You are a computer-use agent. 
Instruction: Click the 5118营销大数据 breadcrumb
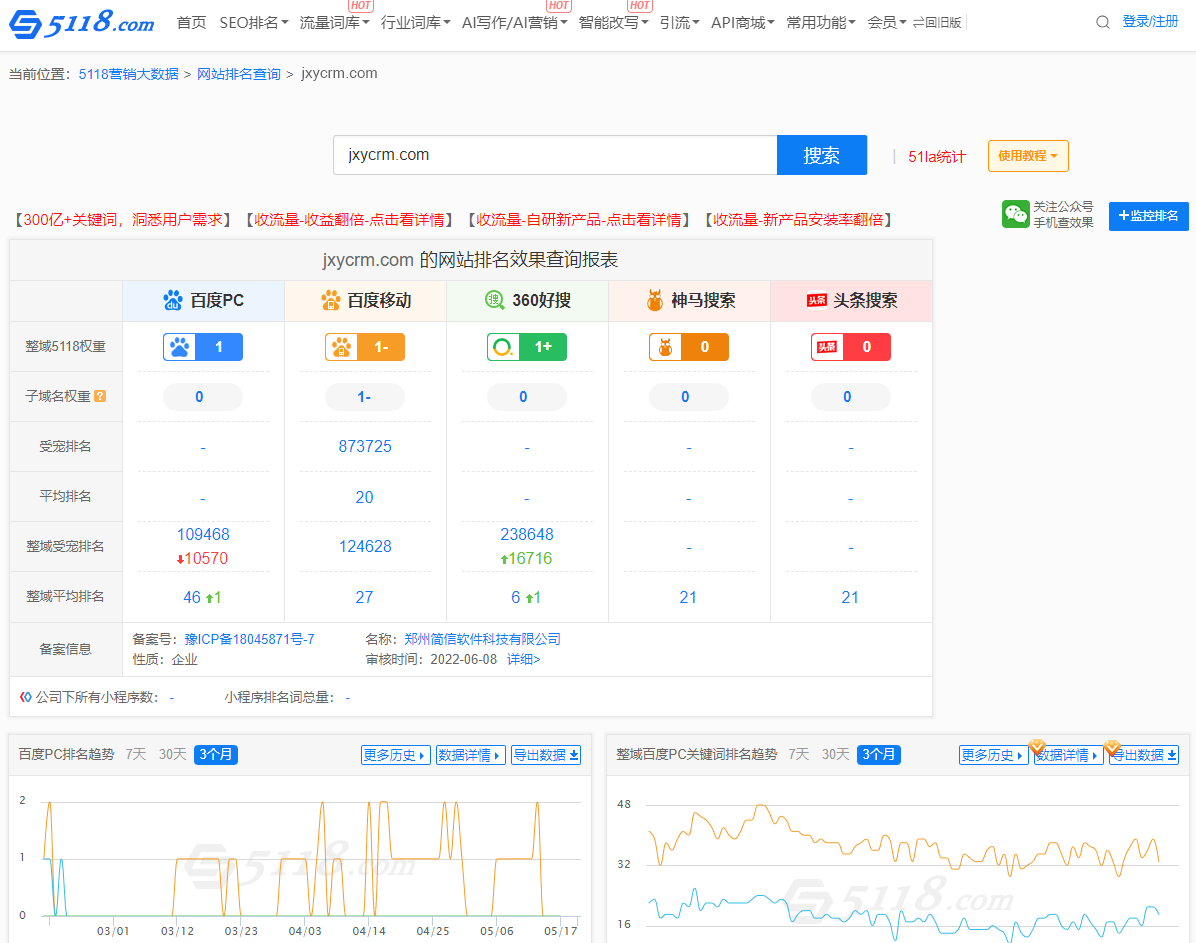point(128,74)
